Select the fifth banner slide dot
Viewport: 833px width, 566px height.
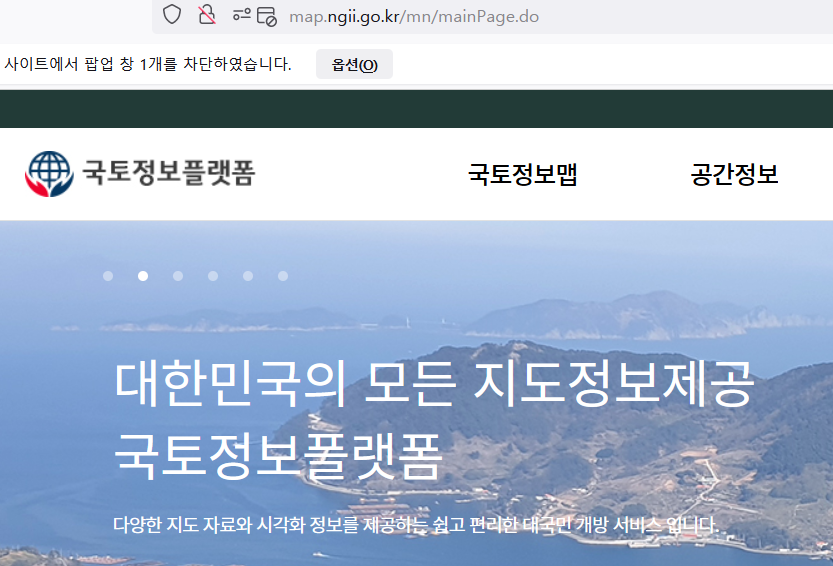tap(248, 276)
